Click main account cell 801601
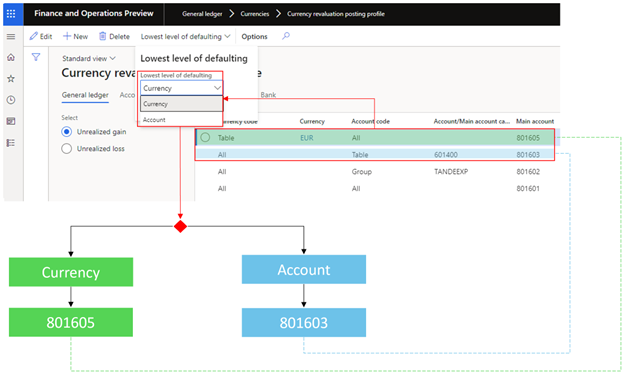Screen dimensions: 624x375 528,188
